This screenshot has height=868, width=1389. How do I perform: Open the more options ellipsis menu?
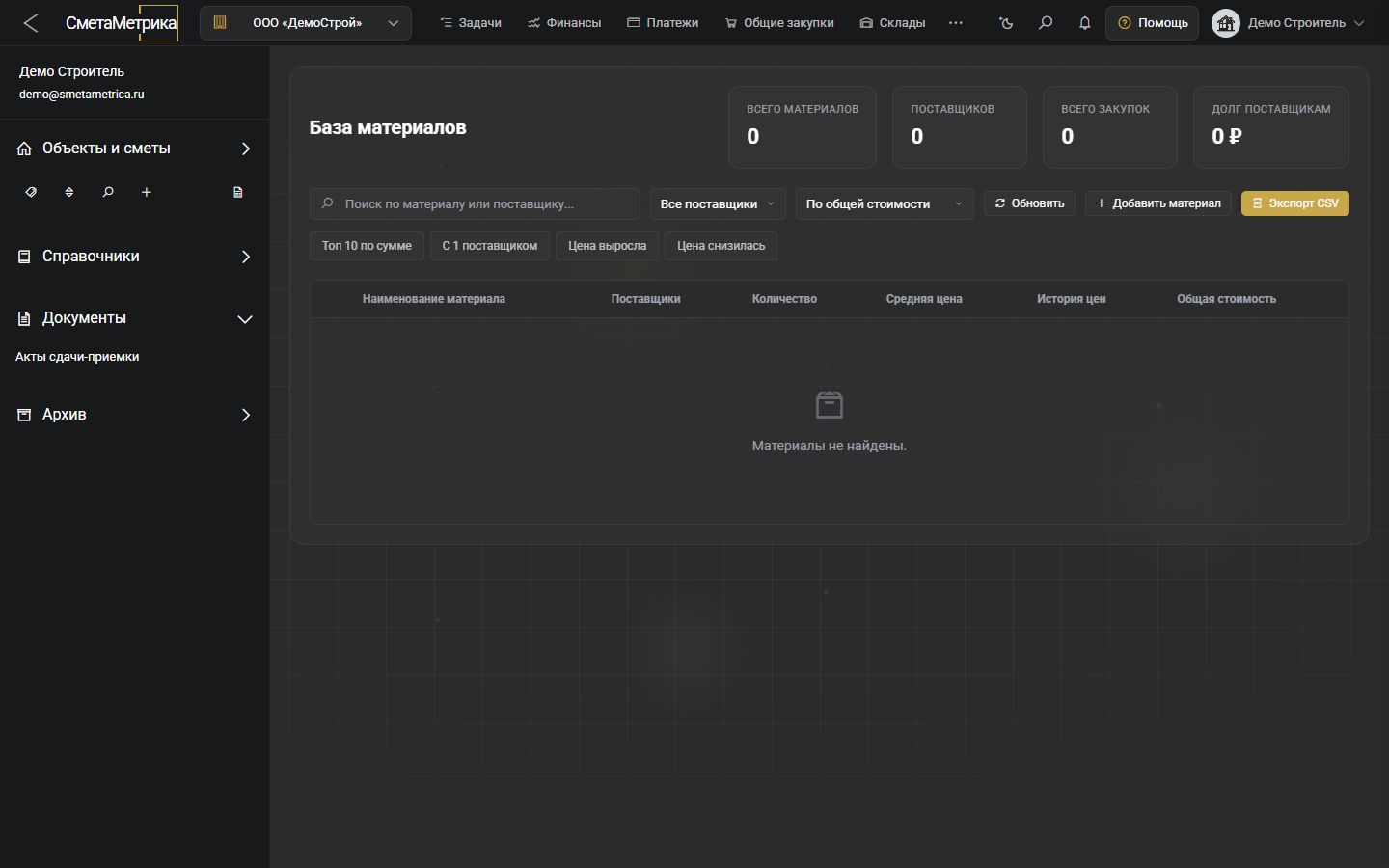[956, 22]
